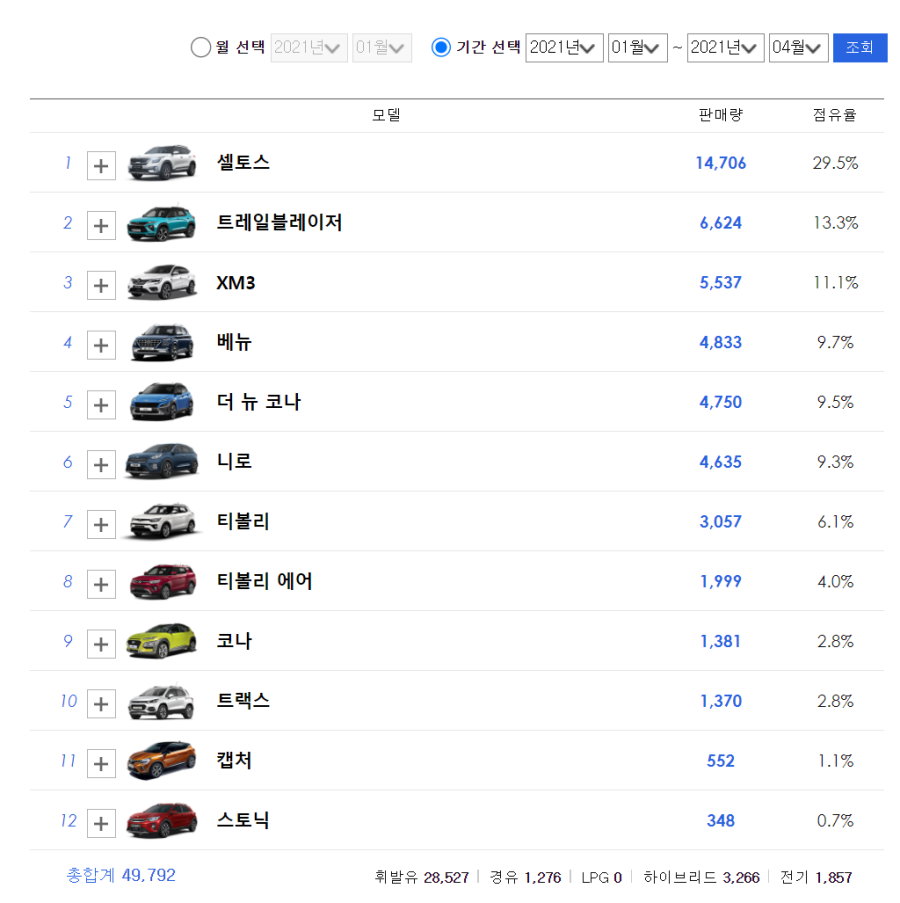Click the 4,833 sales figure
The height and width of the screenshot is (903, 900).
720,343
